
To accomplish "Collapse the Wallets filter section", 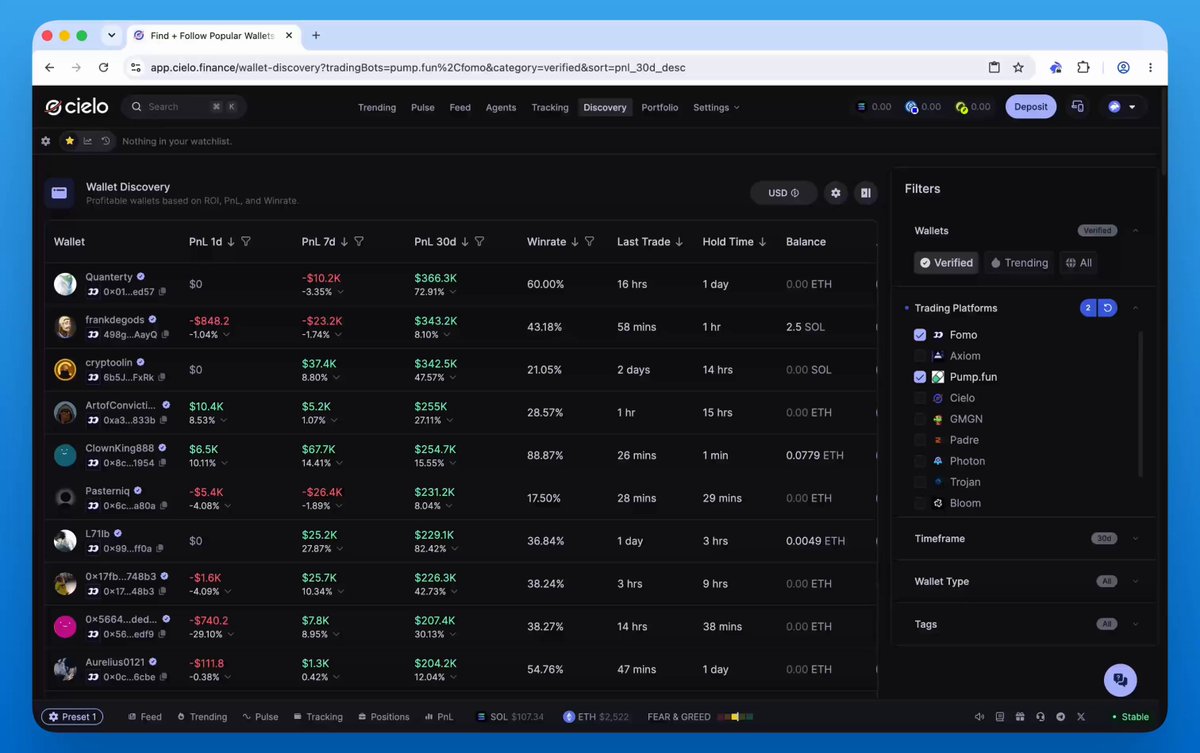I will 1135,231.
